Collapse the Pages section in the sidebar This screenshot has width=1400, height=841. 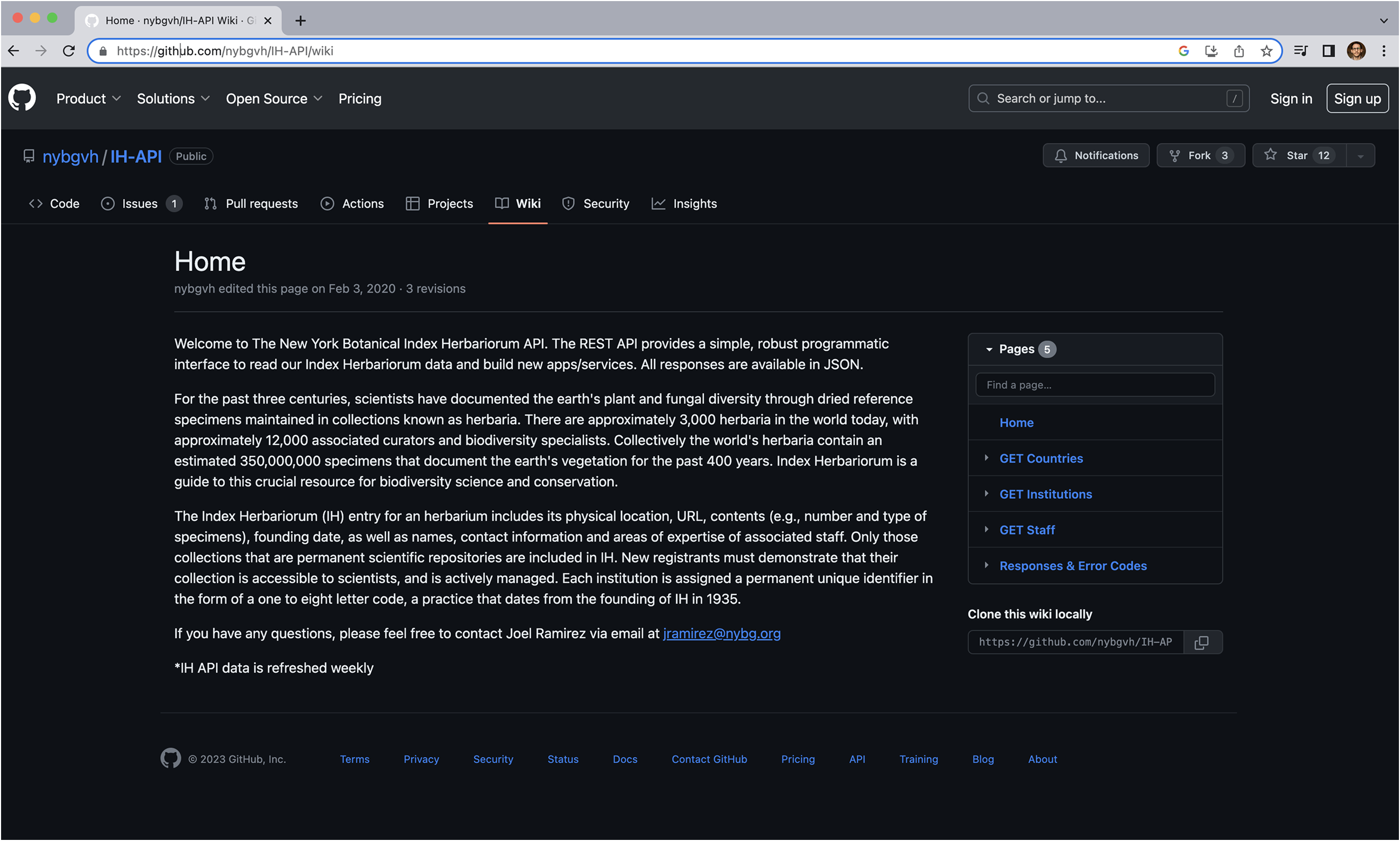click(x=989, y=349)
